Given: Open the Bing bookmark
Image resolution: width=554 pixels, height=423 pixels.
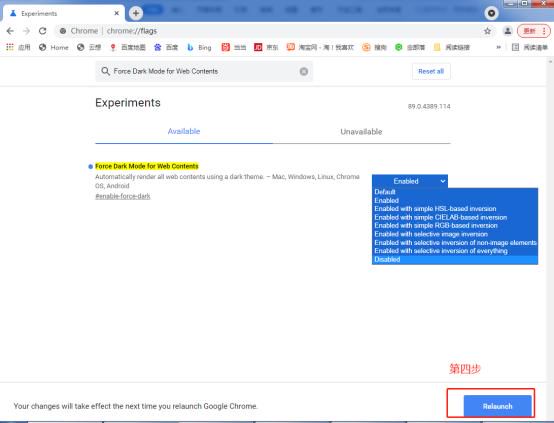Looking at the screenshot, I should pos(199,47).
